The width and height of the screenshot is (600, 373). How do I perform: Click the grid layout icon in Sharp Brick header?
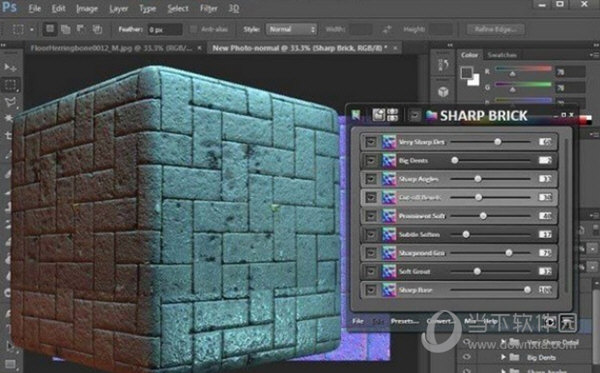pos(393,115)
